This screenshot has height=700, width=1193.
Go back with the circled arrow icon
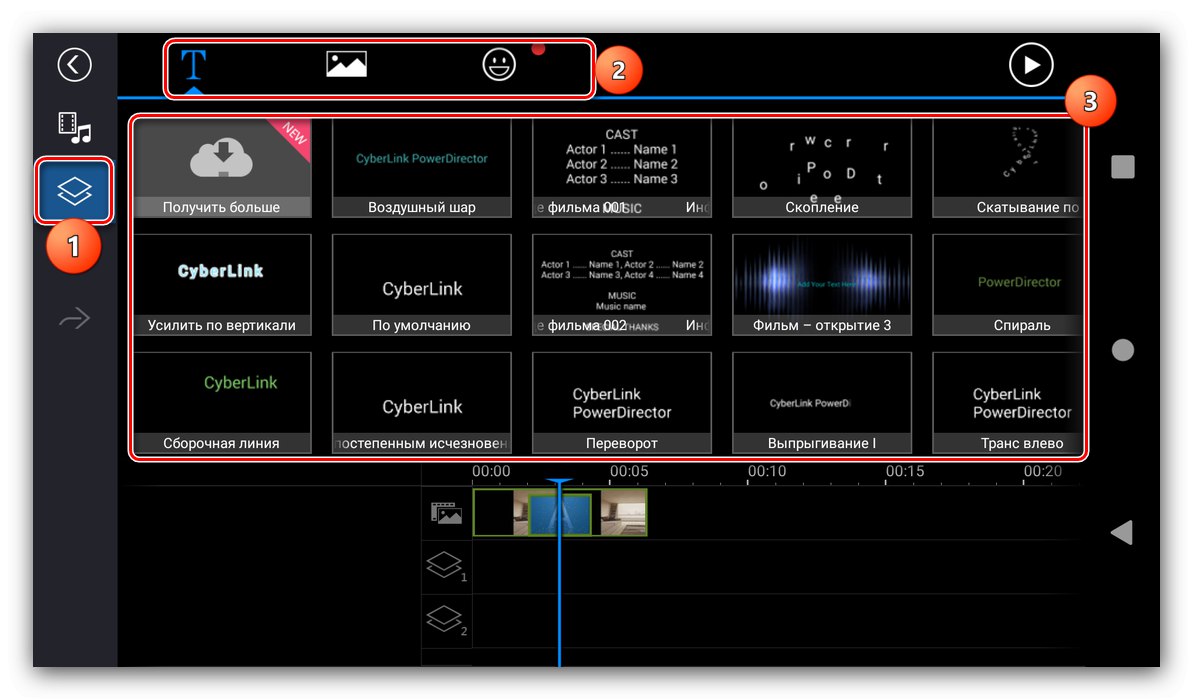click(x=75, y=65)
